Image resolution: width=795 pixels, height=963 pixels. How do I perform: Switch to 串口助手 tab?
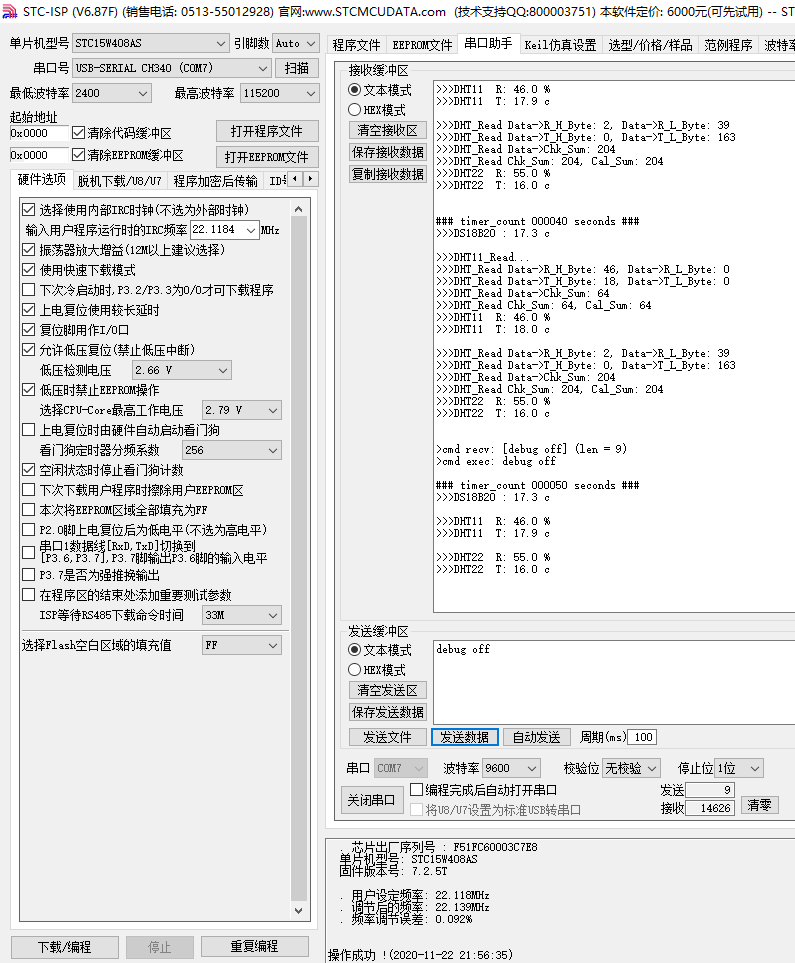(488, 44)
